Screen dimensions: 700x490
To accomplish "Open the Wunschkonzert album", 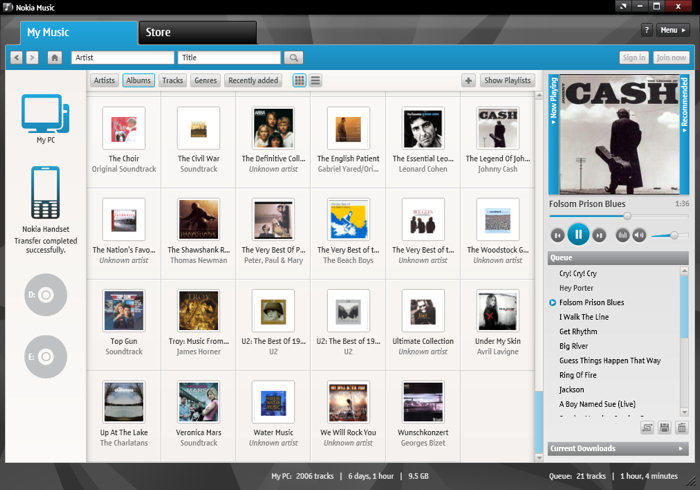I will coord(423,402).
